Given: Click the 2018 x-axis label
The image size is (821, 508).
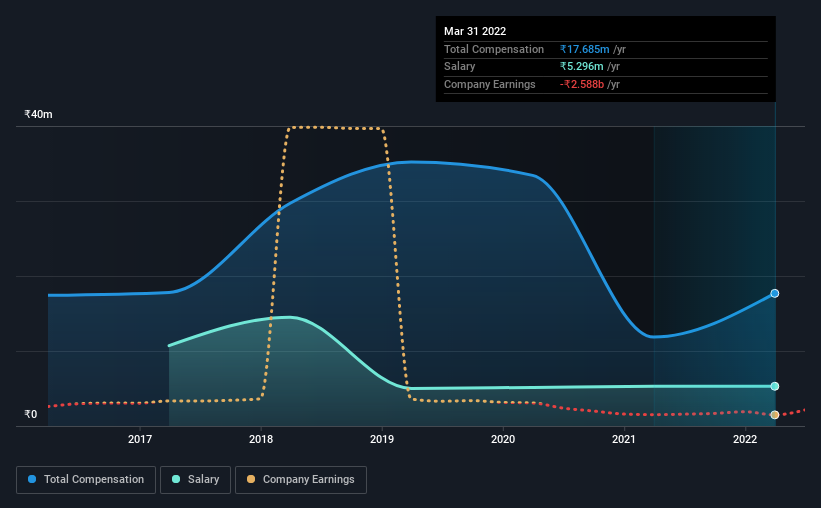Looking at the screenshot, I should (x=261, y=439).
